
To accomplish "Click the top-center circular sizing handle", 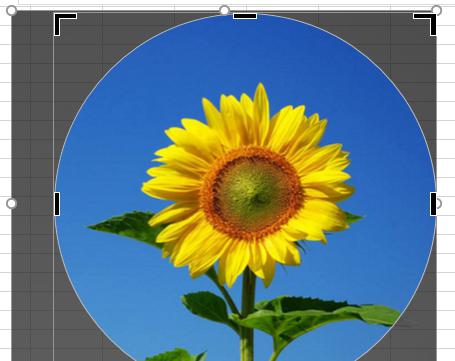I will [224, 10].
